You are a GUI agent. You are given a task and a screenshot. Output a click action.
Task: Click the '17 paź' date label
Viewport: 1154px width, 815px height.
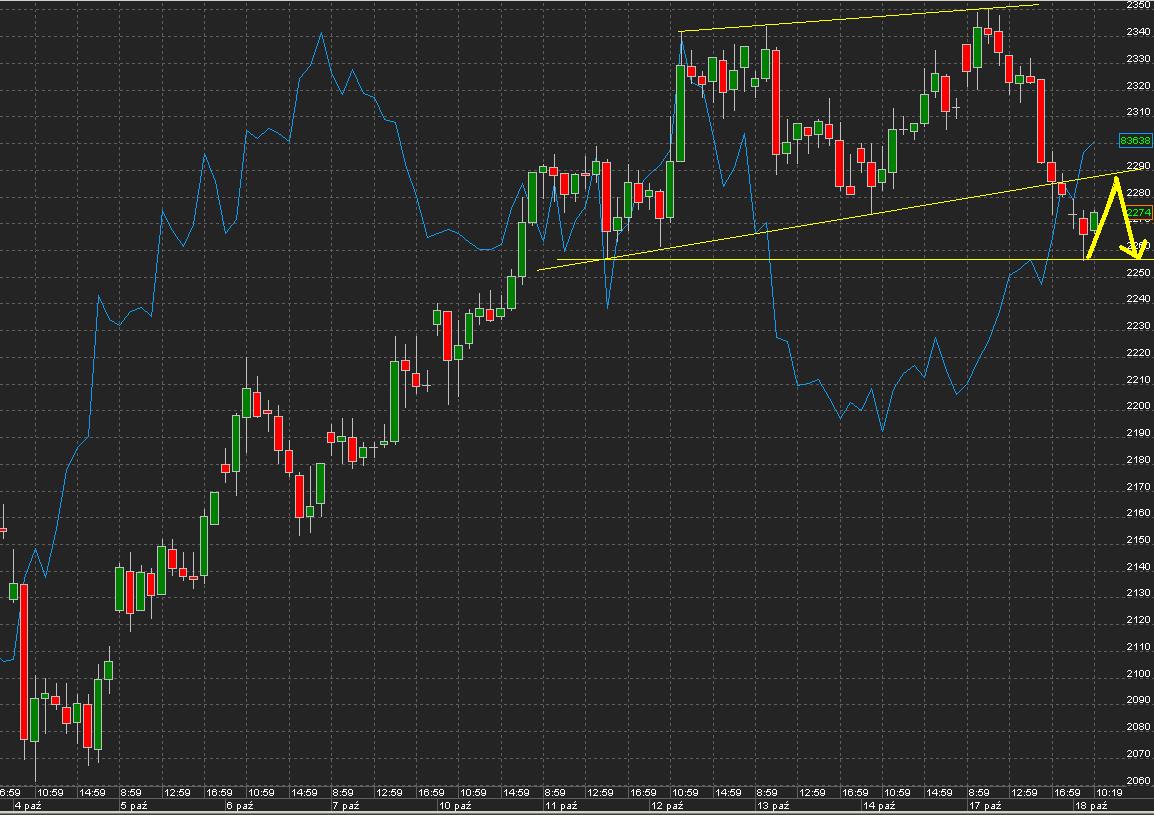(985, 806)
